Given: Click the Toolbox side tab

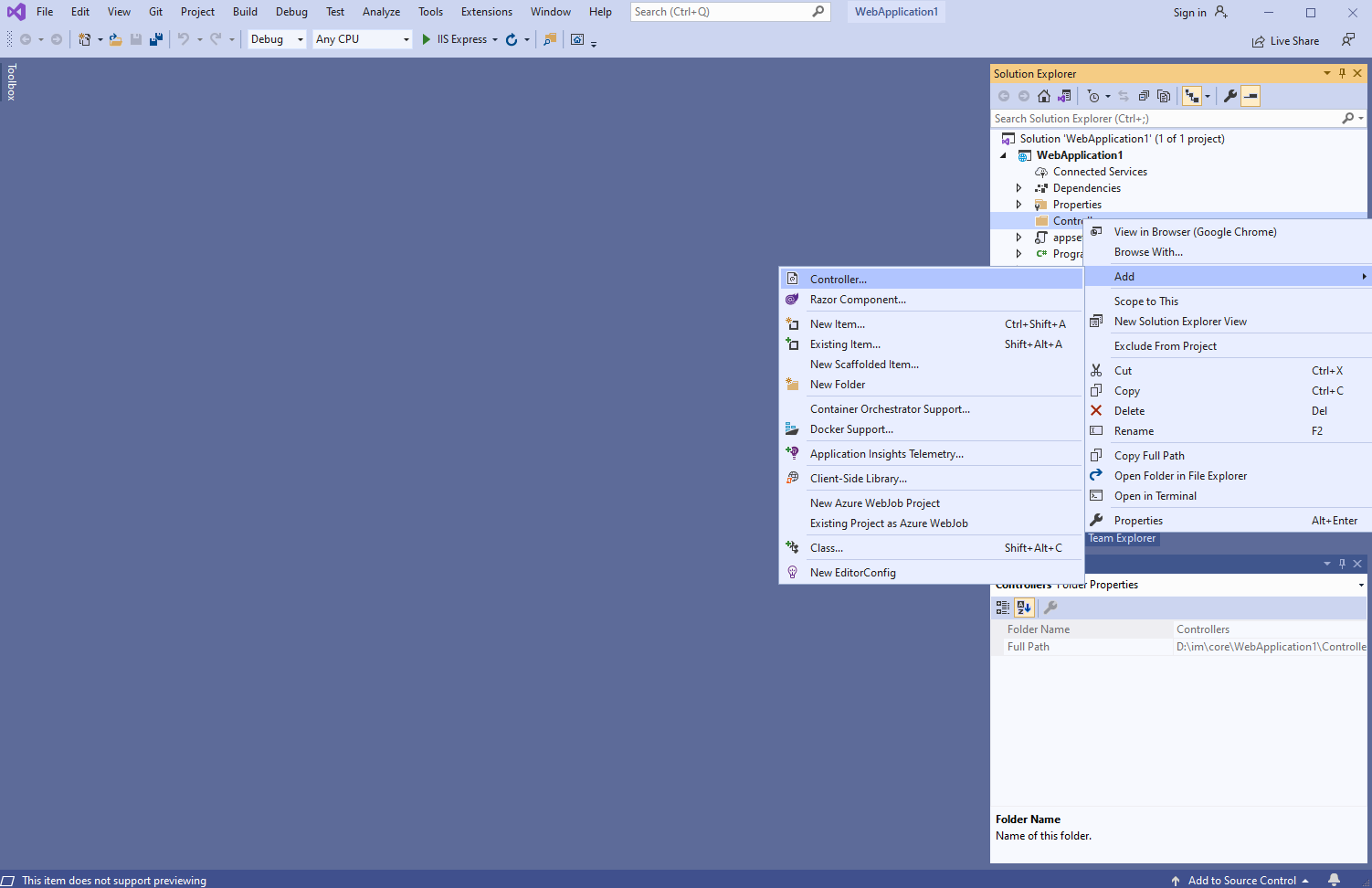Looking at the screenshot, I should pyautogui.click(x=12, y=81).
